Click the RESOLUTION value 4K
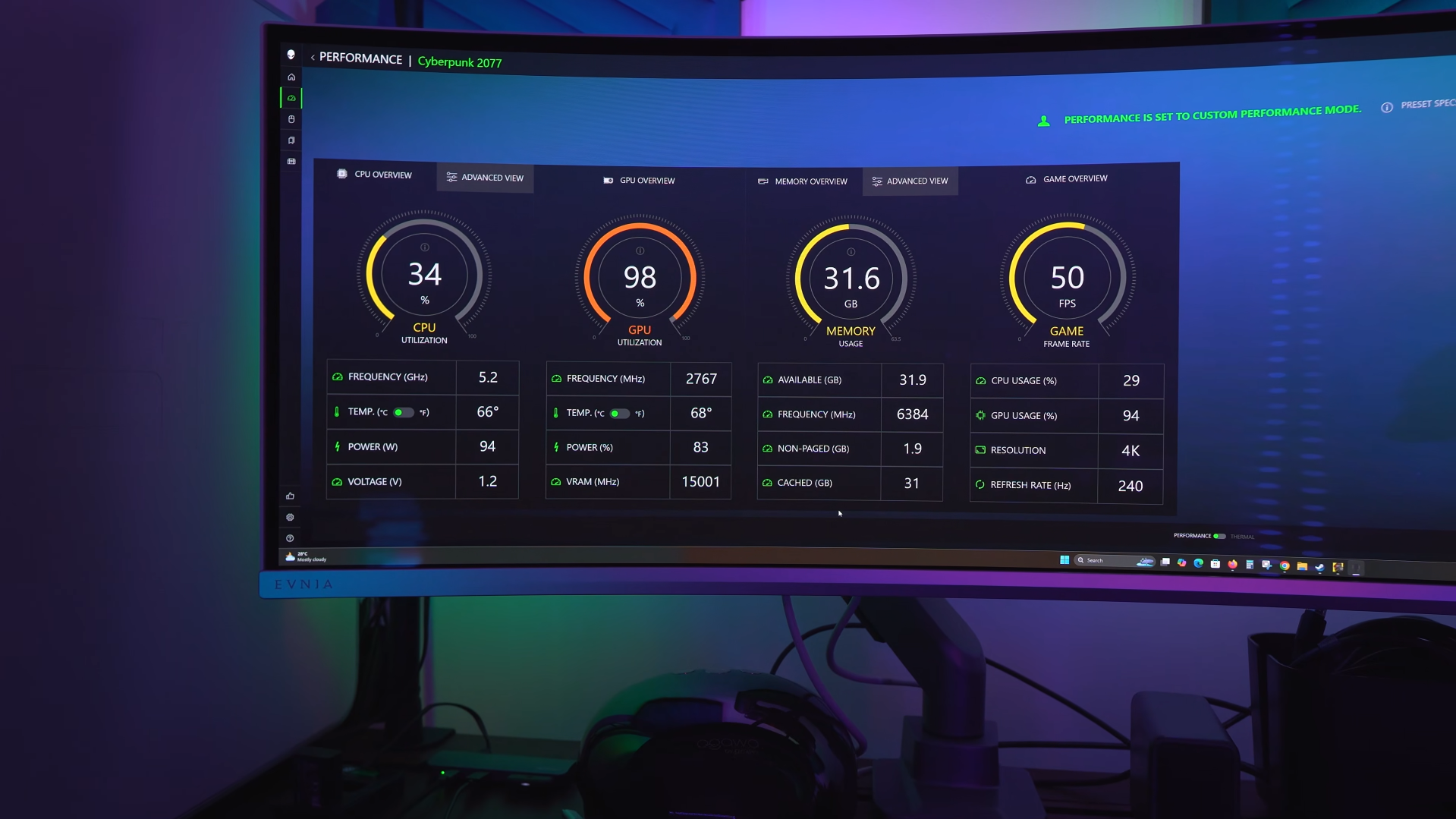 [1131, 451]
